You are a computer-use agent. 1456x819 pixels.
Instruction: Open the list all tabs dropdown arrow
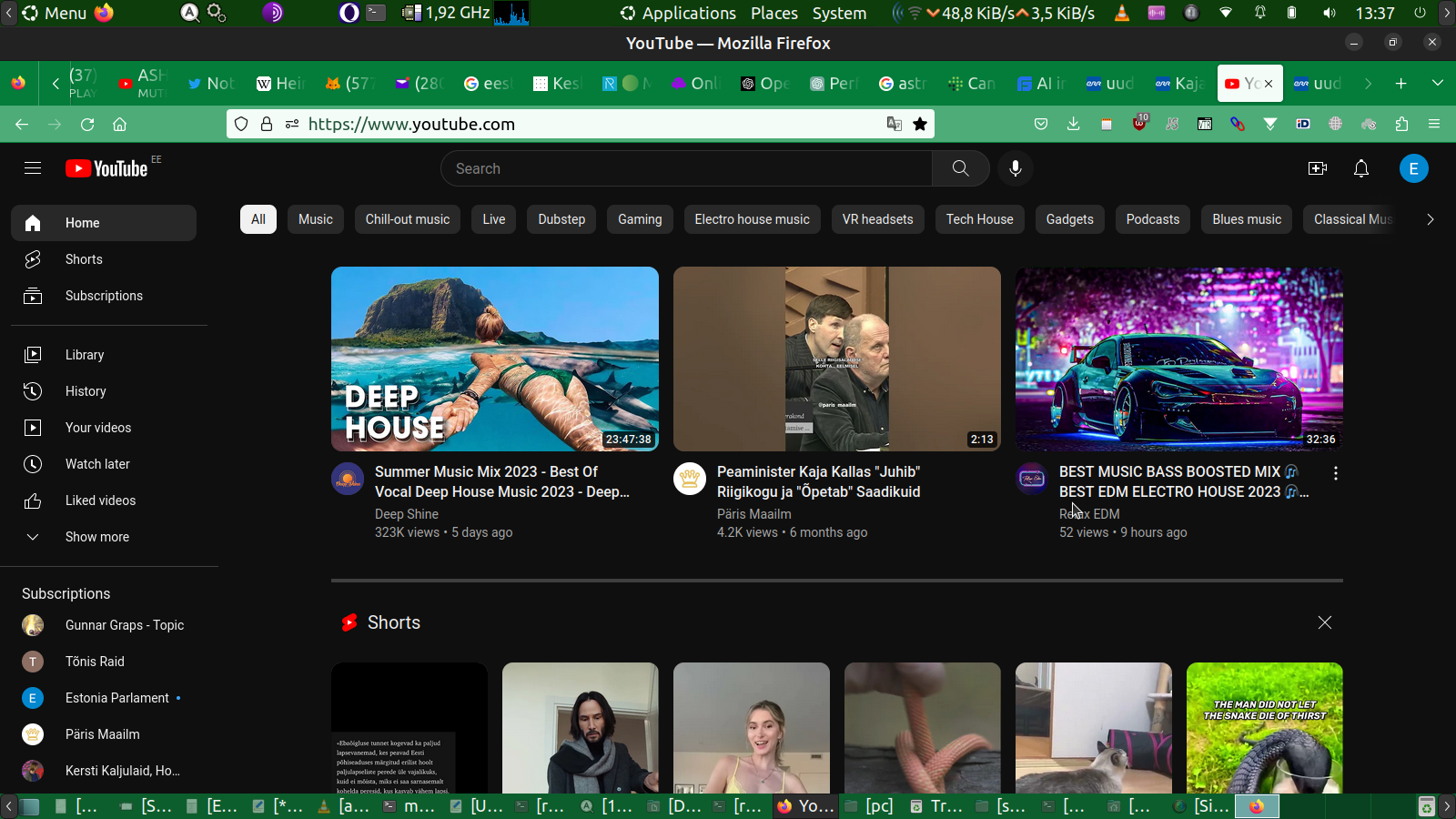click(x=1437, y=83)
